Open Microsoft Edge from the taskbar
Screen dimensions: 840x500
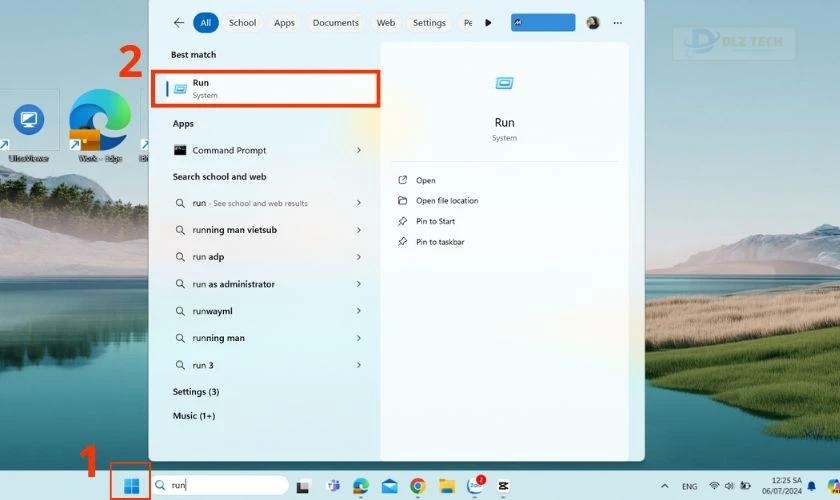[361, 486]
